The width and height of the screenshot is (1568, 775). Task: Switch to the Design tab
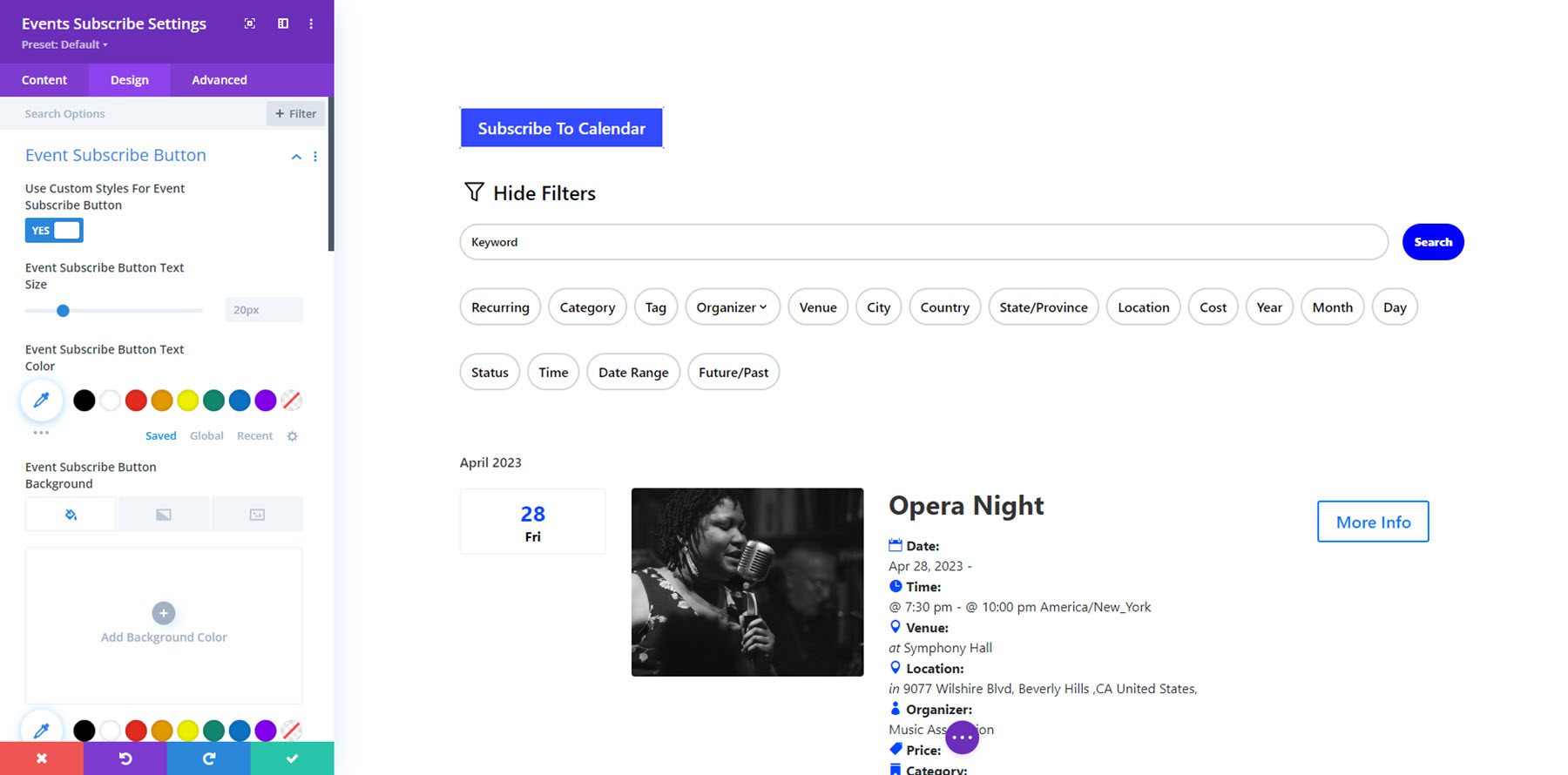coord(129,80)
